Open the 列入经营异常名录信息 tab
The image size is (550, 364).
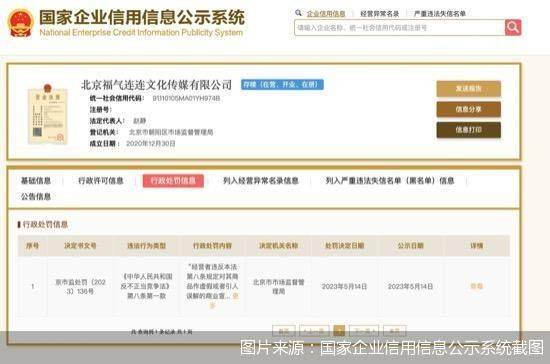pos(261,181)
